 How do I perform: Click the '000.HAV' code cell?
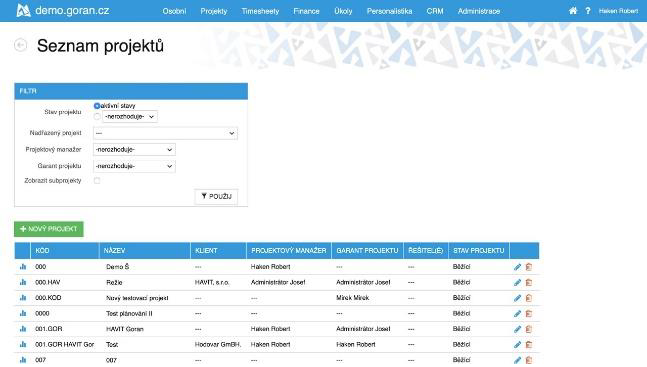[x=48, y=282]
